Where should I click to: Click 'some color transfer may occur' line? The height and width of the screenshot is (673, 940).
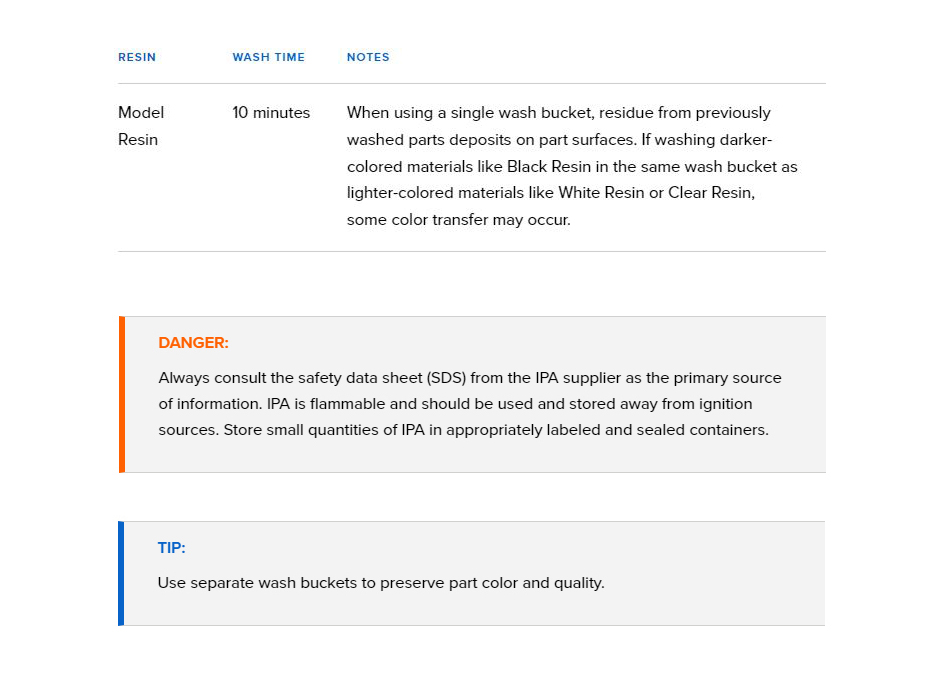click(458, 220)
